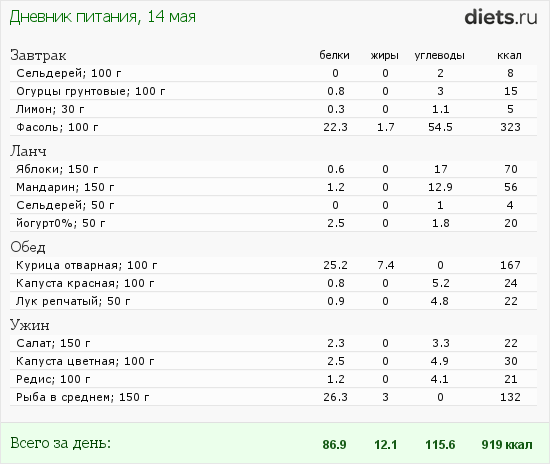The height and width of the screenshot is (464, 550).
Task: Click Фасоль protein value 22.3
Action: click(335, 127)
